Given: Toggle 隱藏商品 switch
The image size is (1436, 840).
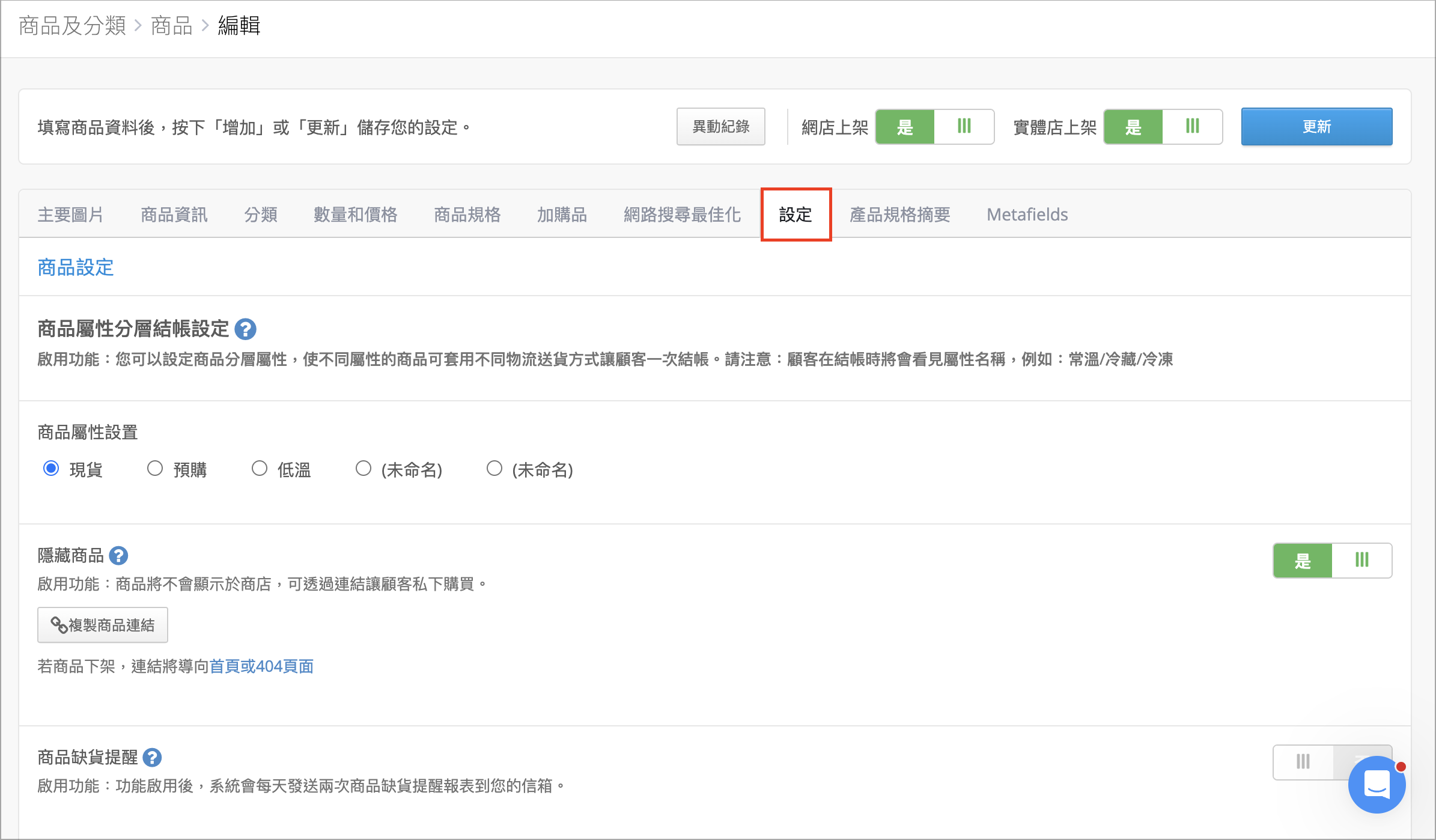Looking at the screenshot, I should click(1332, 561).
